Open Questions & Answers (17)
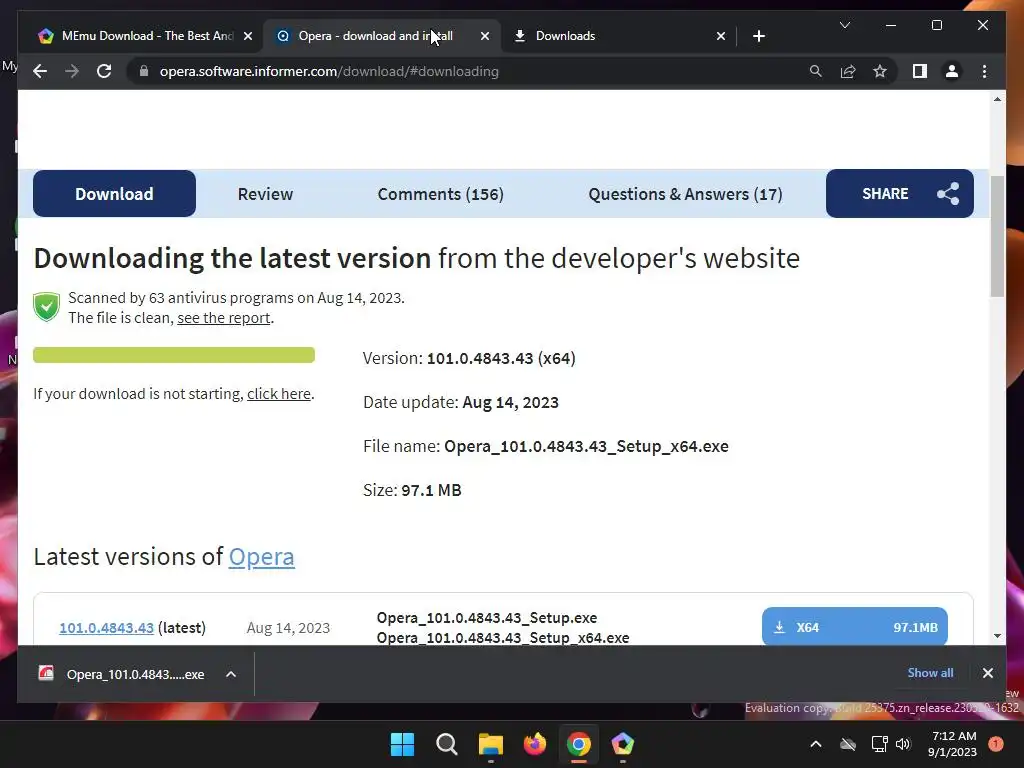Screen dimensions: 1024x768 685,194
